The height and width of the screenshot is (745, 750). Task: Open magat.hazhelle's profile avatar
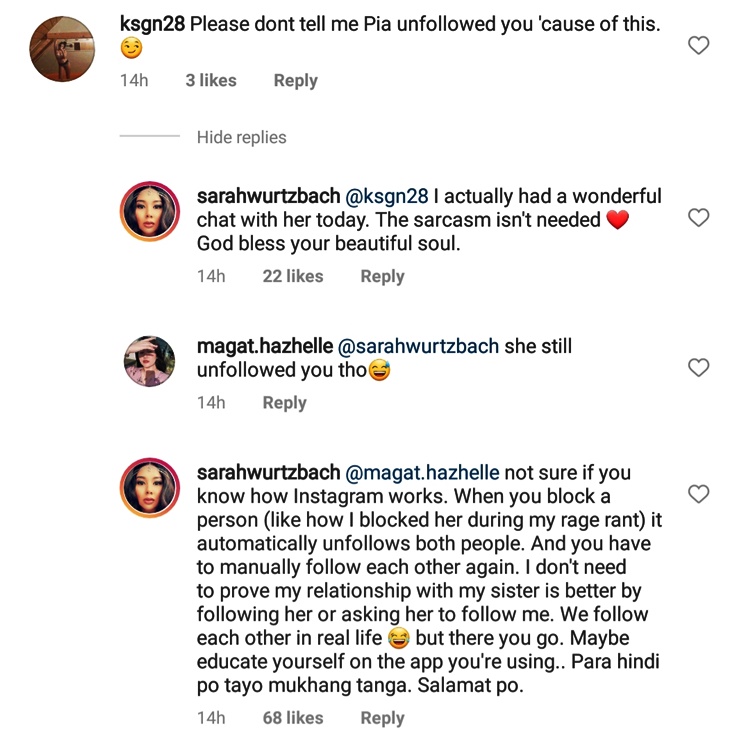tap(150, 361)
